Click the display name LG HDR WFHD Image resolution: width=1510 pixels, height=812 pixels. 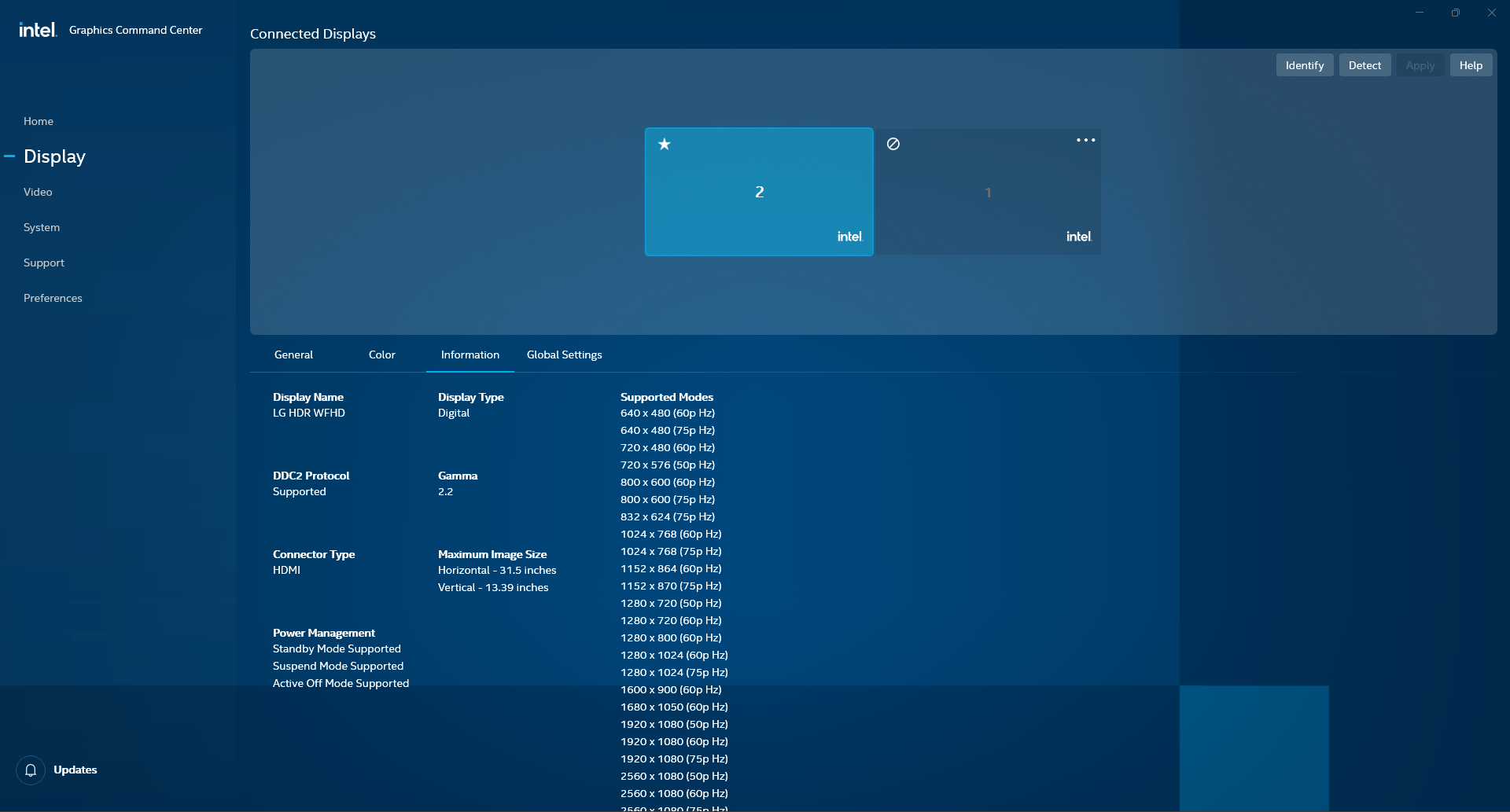309,413
